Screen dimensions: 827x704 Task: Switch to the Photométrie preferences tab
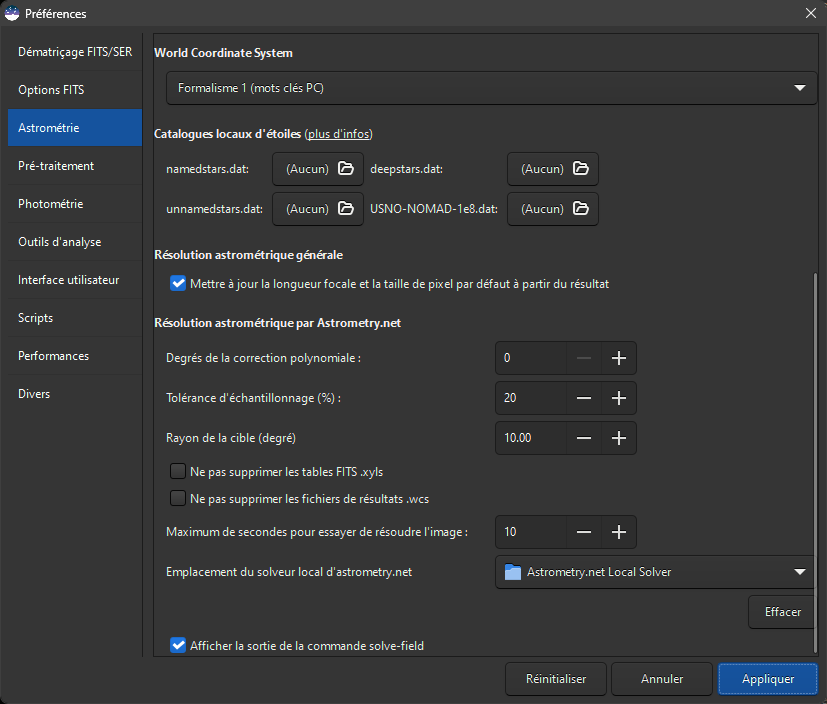pyautogui.click(x=51, y=204)
